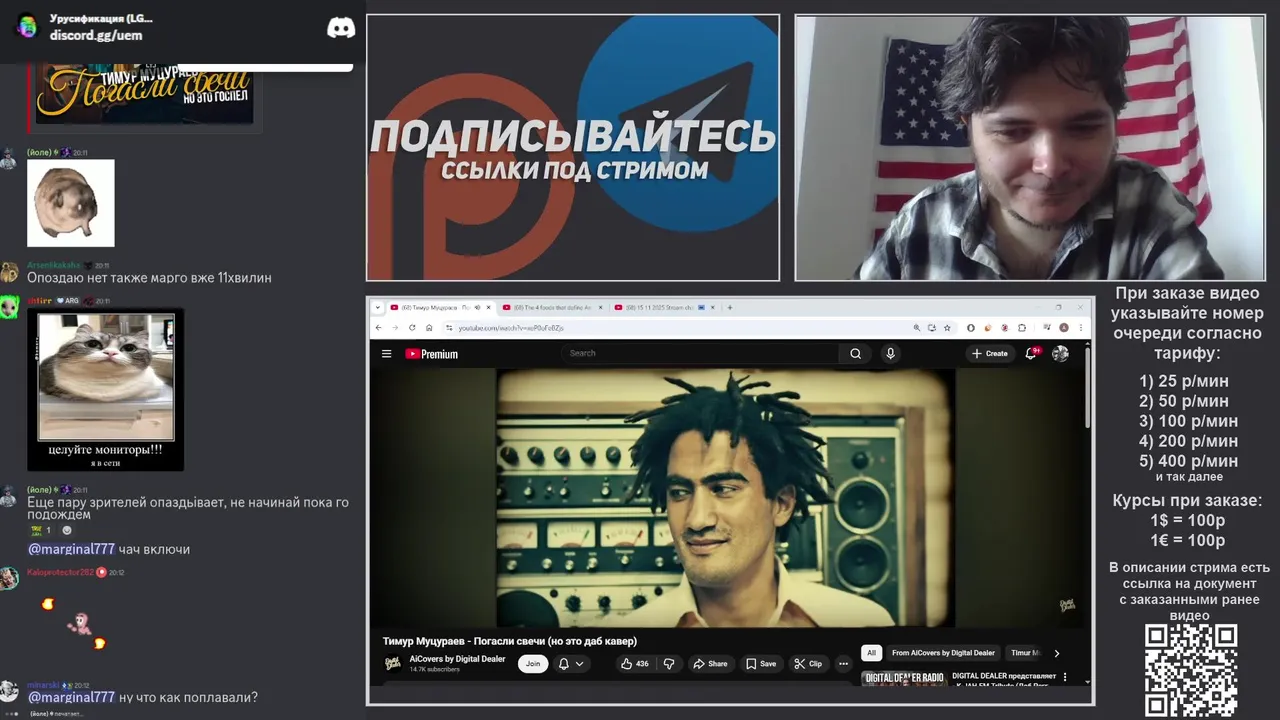
Task: Click the YouTube search magnifier button
Action: click(x=855, y=353)
